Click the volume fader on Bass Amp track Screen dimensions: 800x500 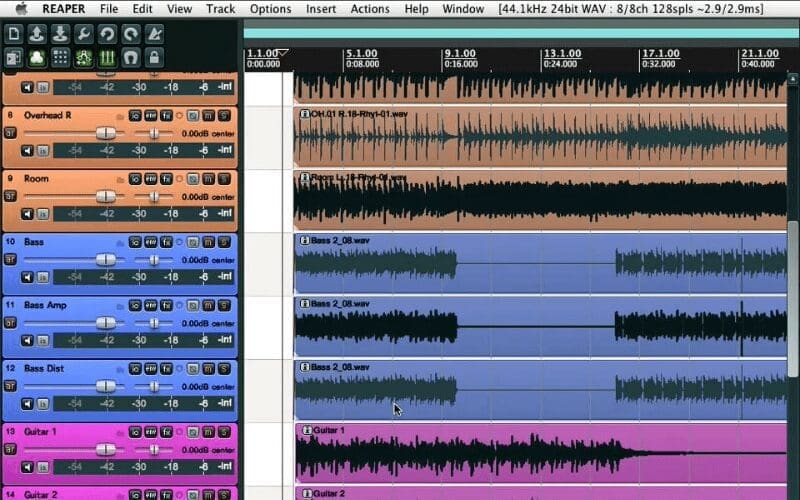(x=106, y=323)
